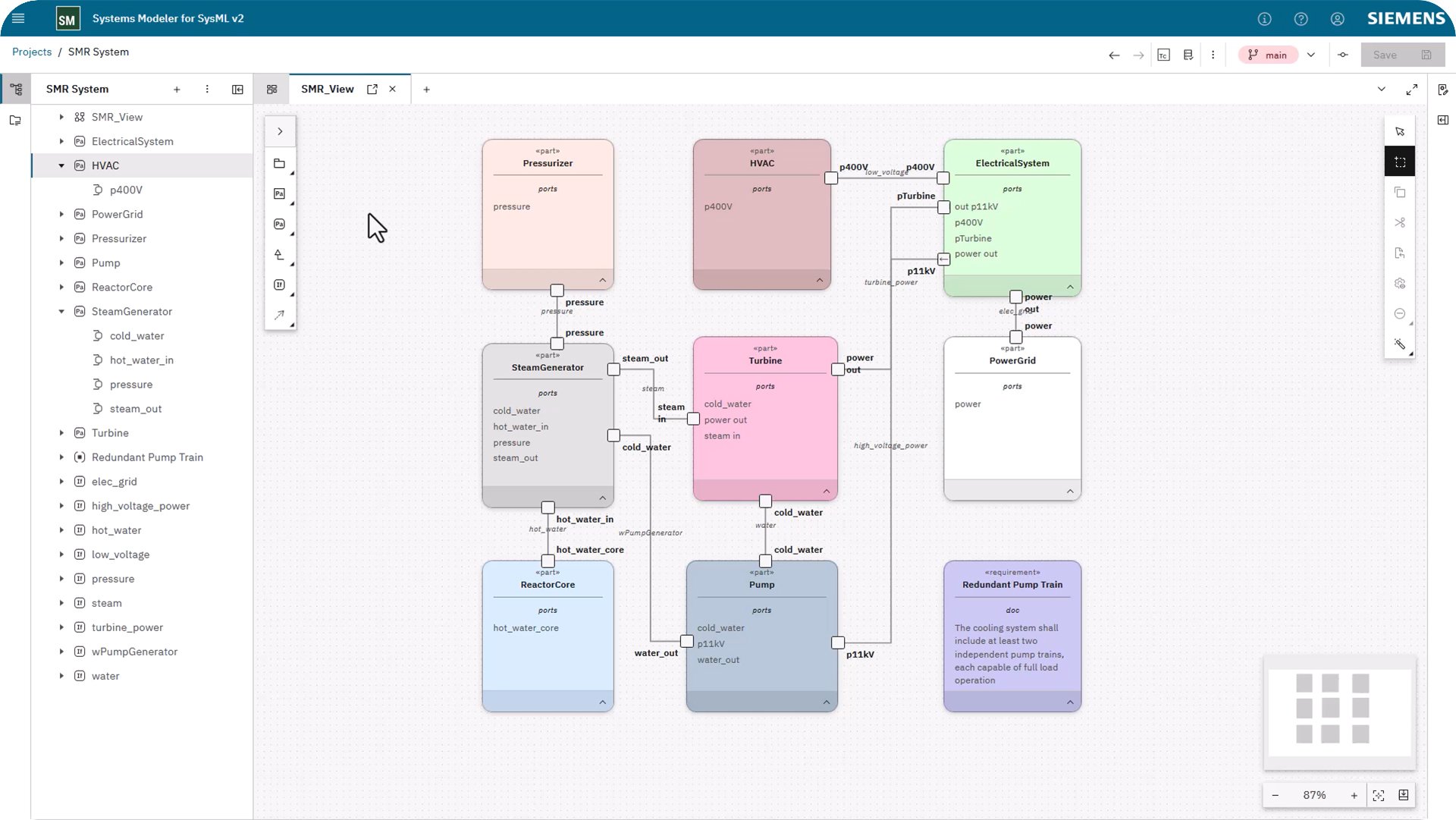The width and height of the screenshot is (1456, 820).
Task: Click the information icon in header
Action: pyautogui.click(x=1264, y=19)
